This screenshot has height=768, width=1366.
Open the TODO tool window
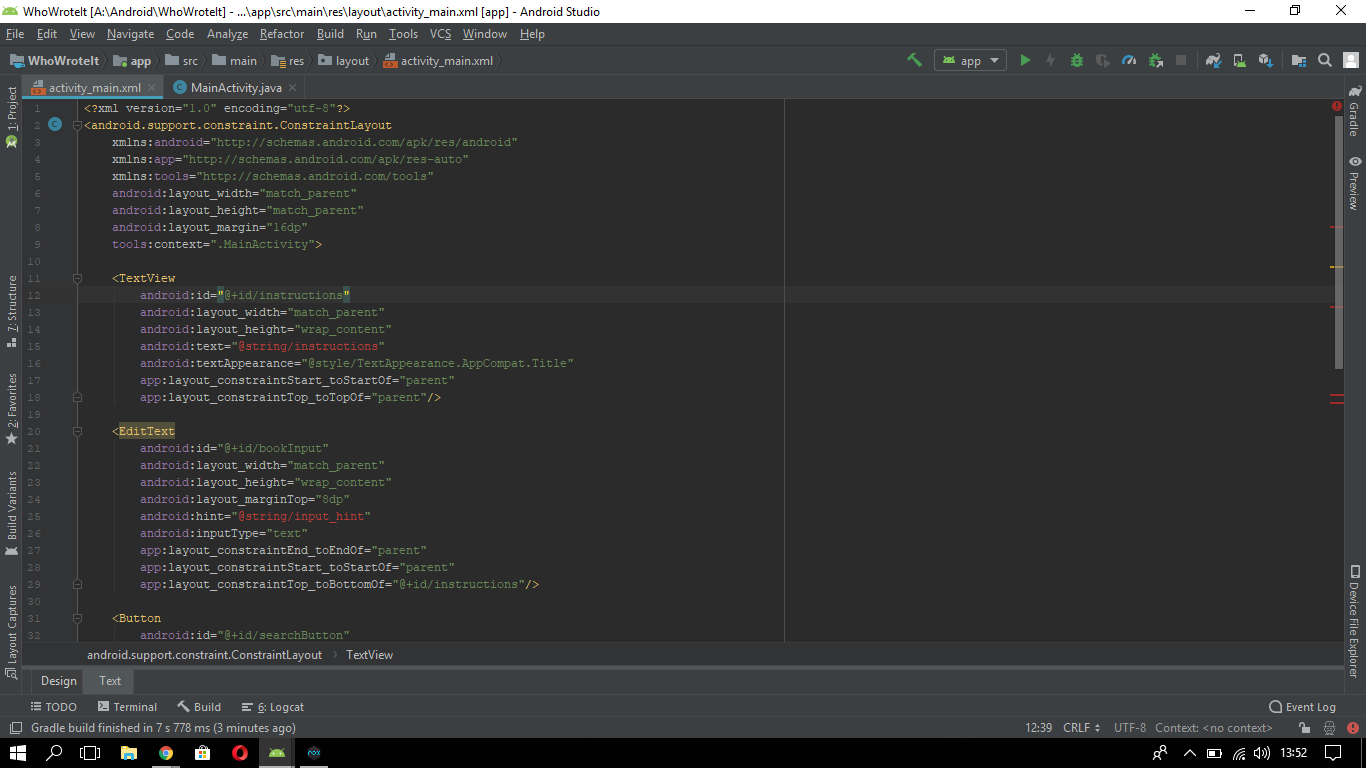(53, 707)
